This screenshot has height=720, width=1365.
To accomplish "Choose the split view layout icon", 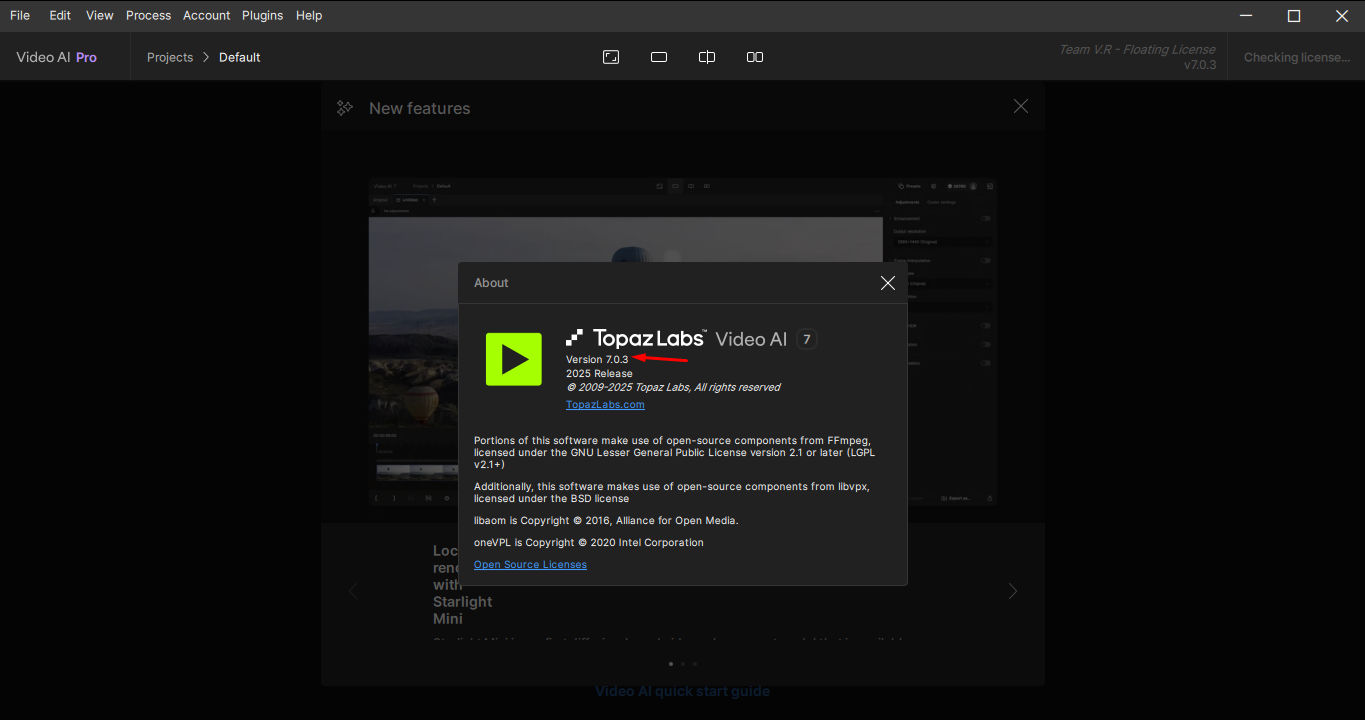I will 707,57.
